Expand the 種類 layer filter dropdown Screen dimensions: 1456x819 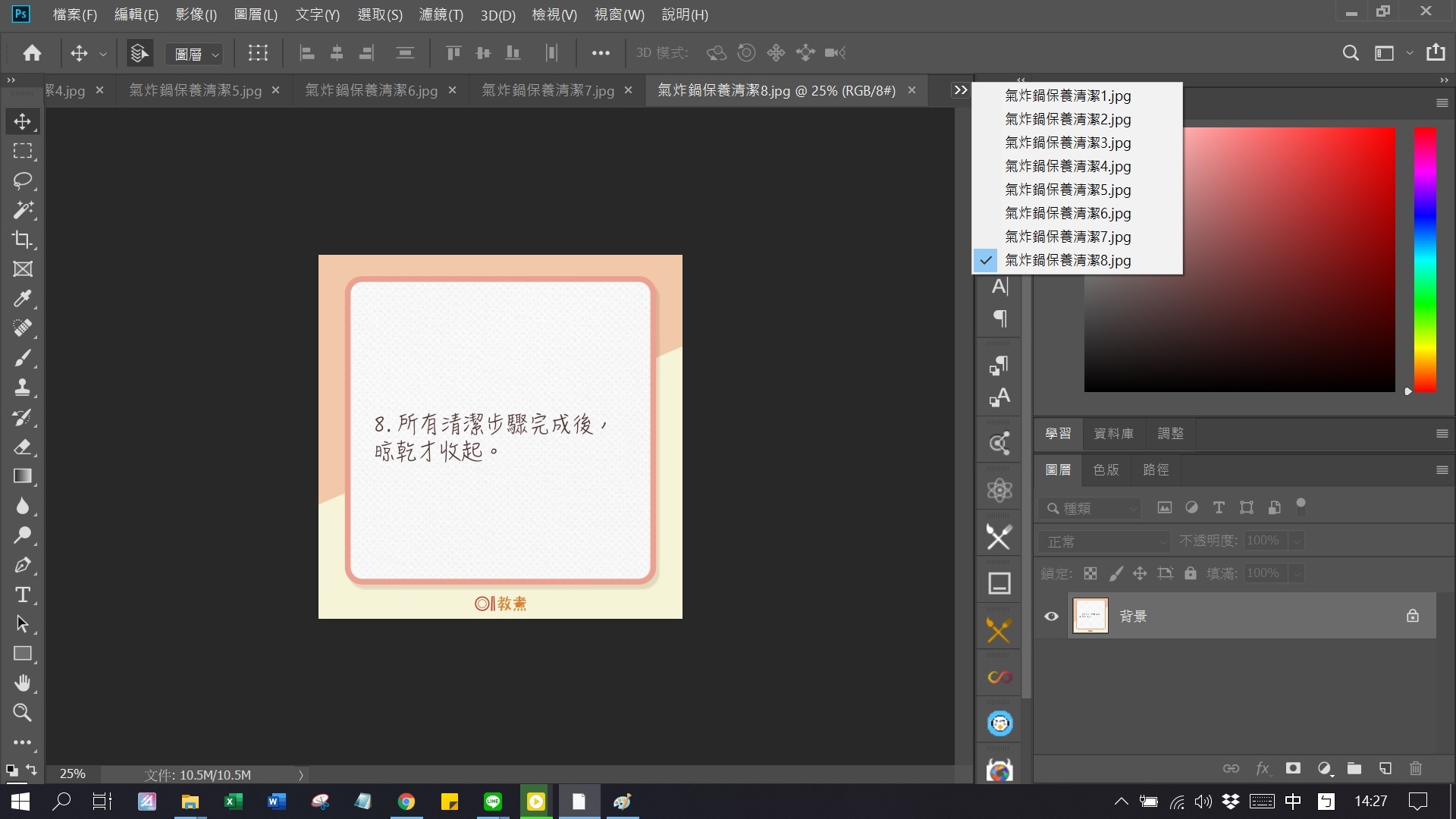click(x=1133, y=508)
